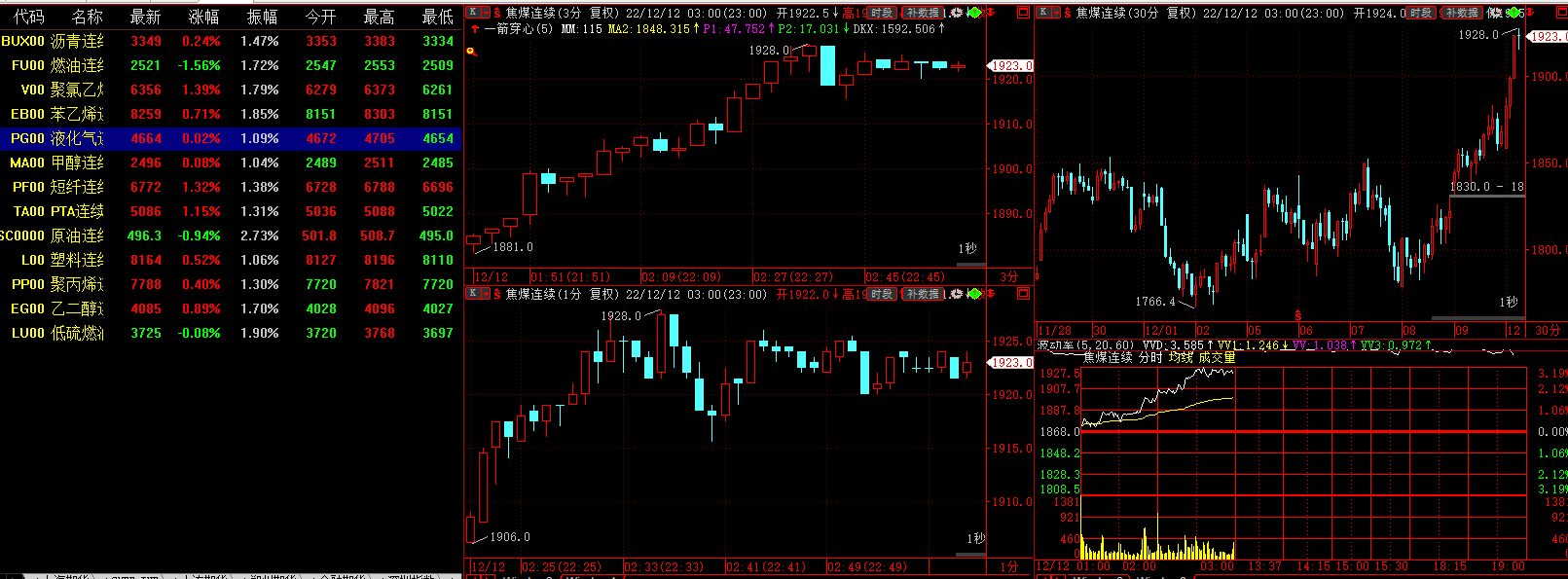
Task: Click 30分 period label in right chart
Action: (x=1548, y=331)
